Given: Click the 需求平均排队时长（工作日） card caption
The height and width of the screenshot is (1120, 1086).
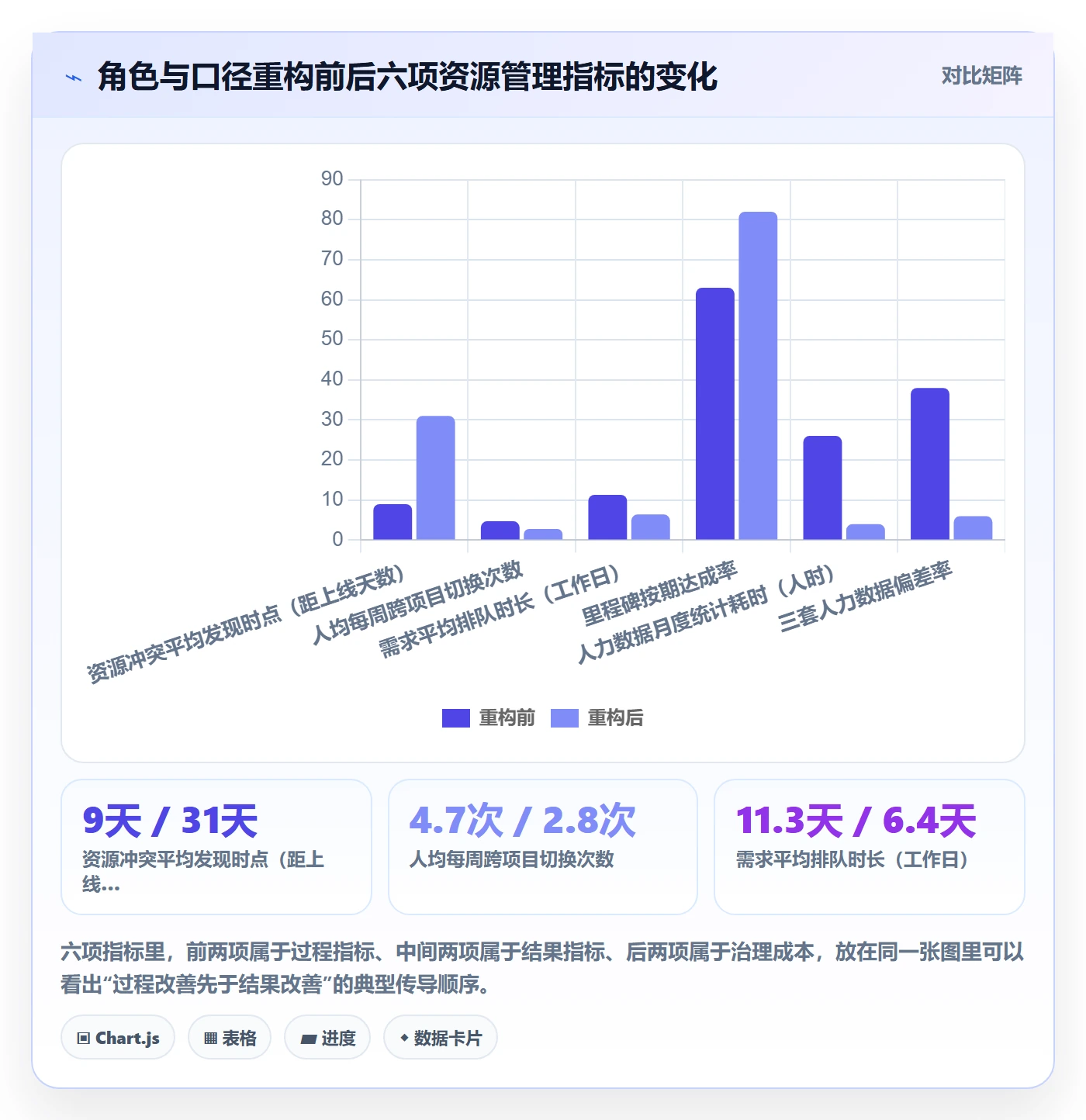Looking at the screenshot, I should [x=853, y=859].
